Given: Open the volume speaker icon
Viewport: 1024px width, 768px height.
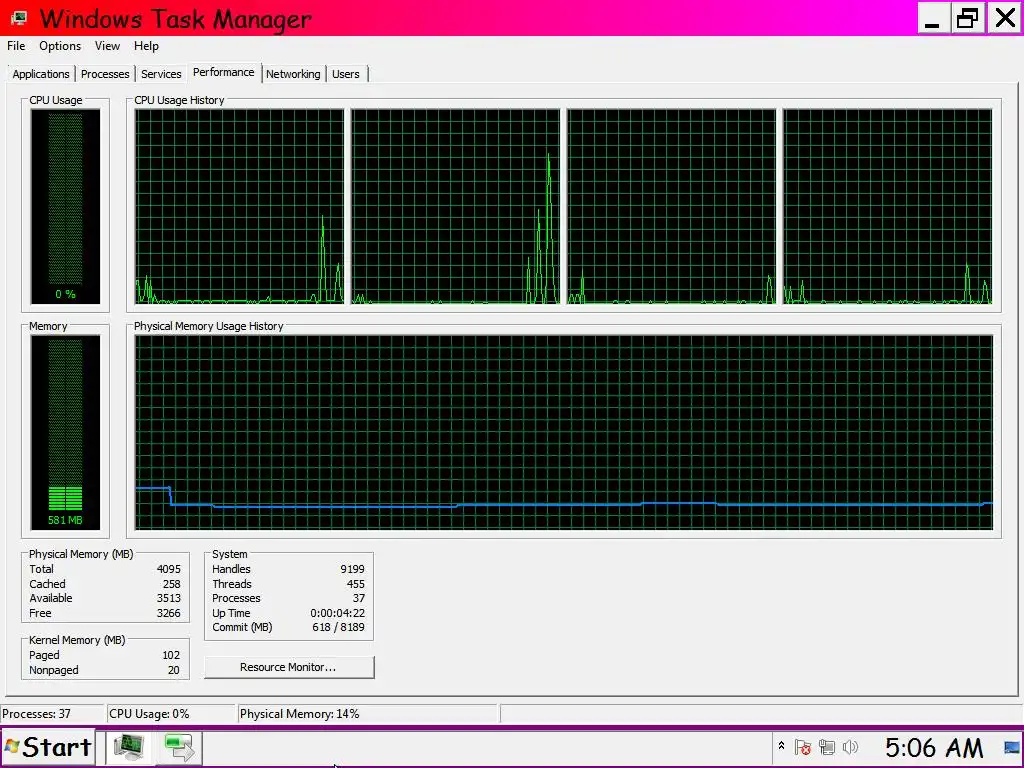Looking at the screenshot, I should (x=850, y=746).
